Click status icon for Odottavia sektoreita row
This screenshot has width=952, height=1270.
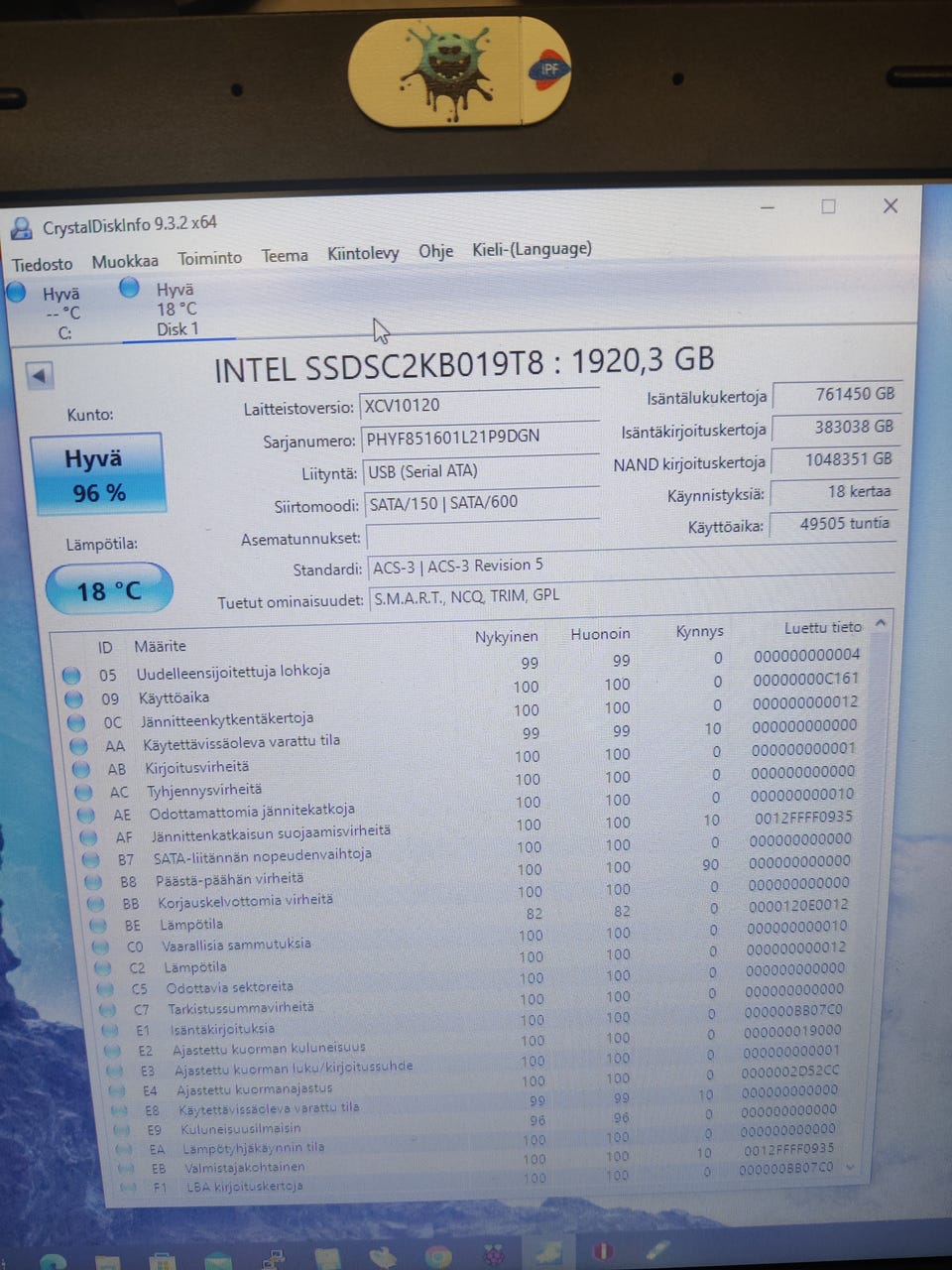[x=106, y=988]
